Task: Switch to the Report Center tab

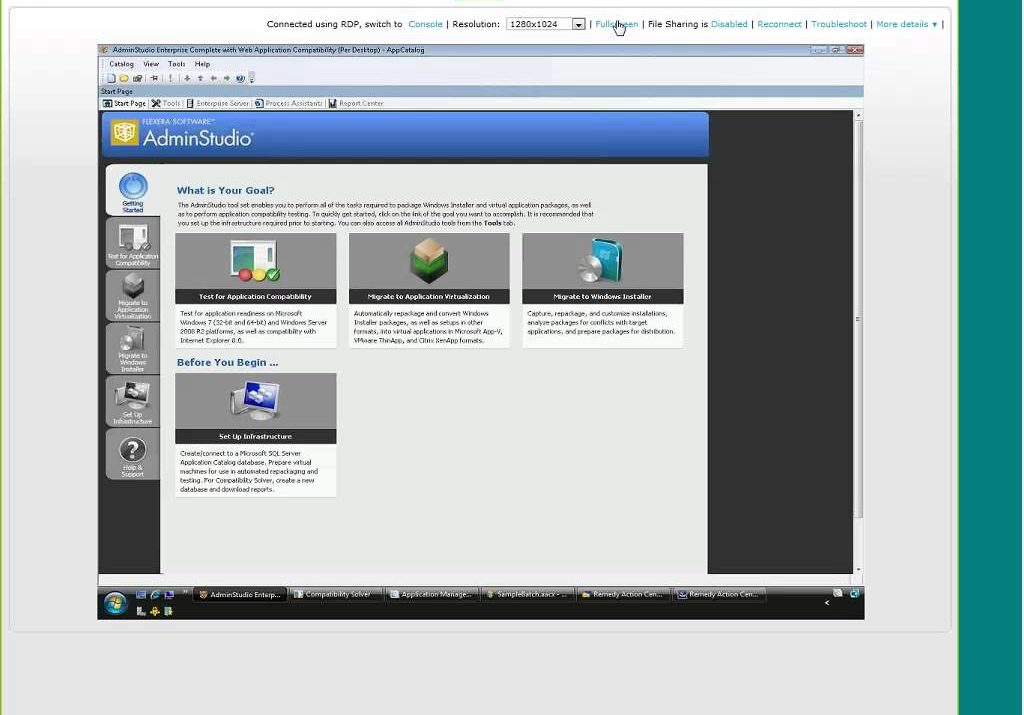Action: pyautogui.click(x=356, y=104)
